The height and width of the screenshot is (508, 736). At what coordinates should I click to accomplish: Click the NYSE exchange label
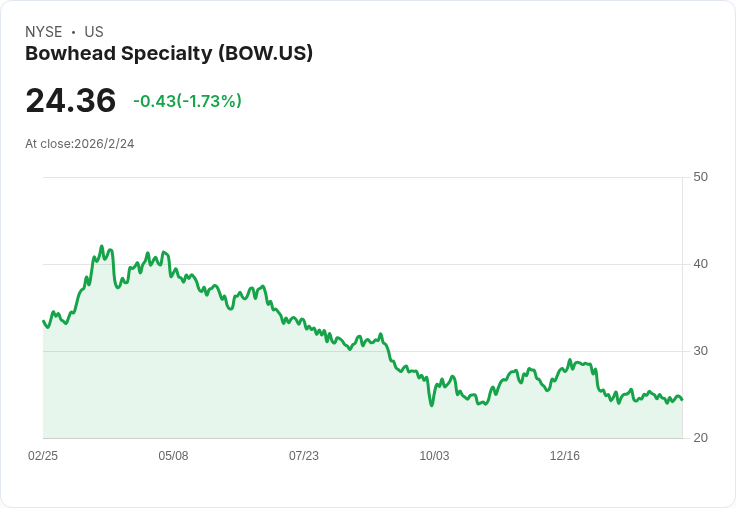coord(43,32)
